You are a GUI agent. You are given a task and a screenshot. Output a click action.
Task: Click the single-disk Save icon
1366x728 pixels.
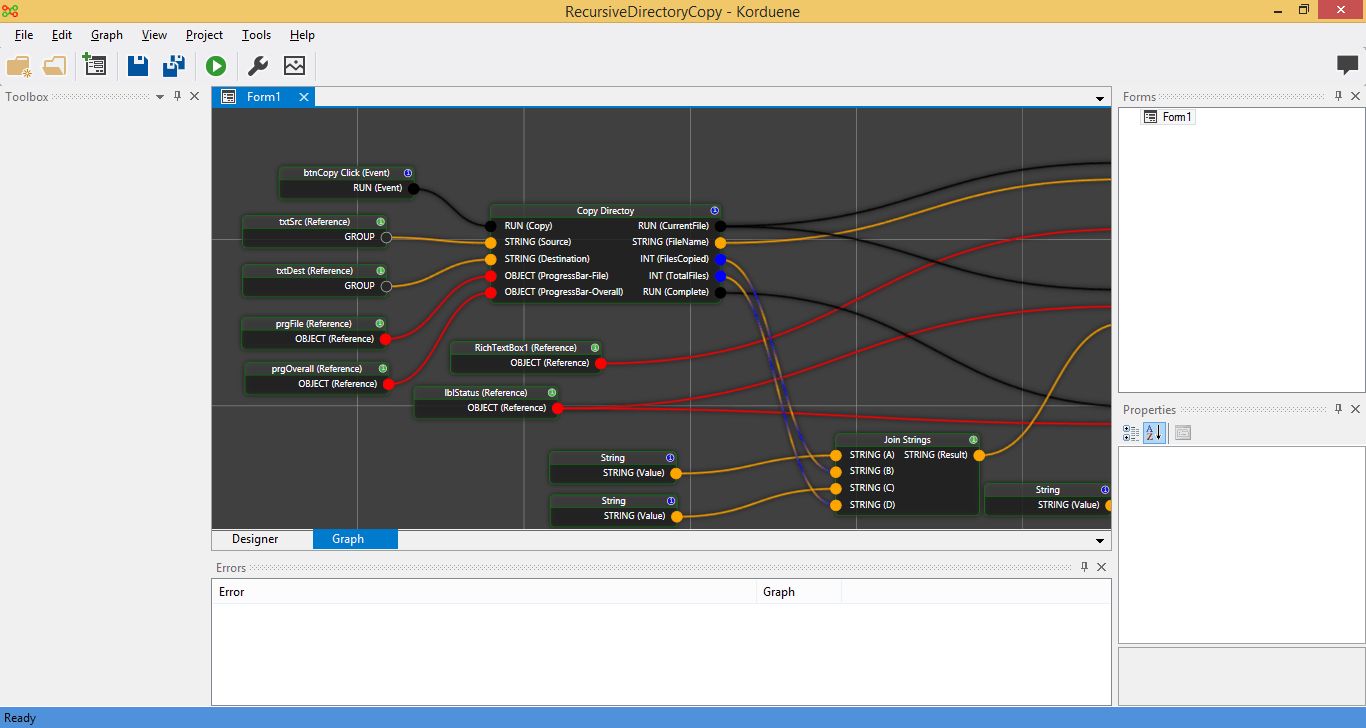click(138, 66)
